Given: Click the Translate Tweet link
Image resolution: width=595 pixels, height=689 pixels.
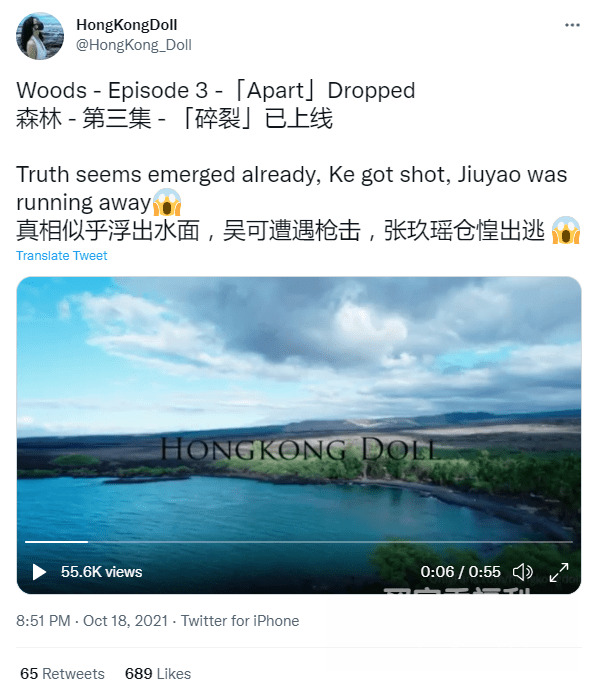Looking at the screenshot, I should coord(62,256).
